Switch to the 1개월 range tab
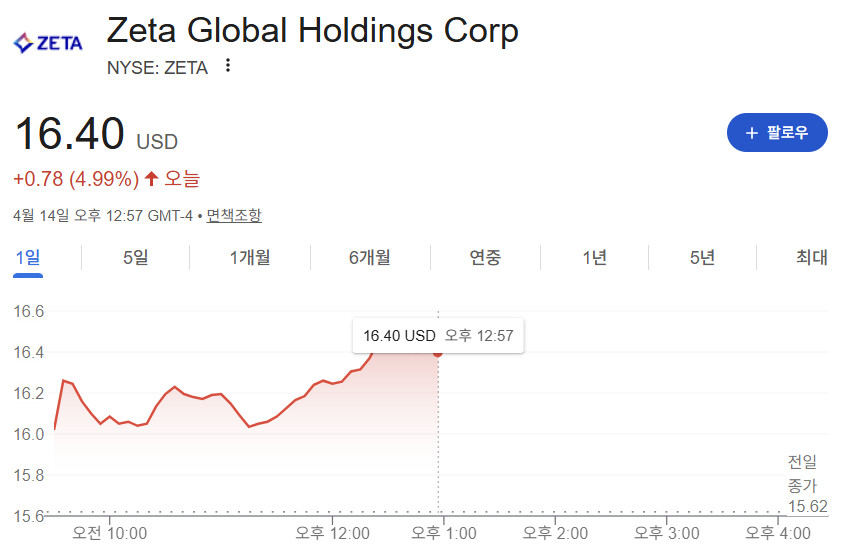Viewport: 853px width, 544px height. (250, 257)
